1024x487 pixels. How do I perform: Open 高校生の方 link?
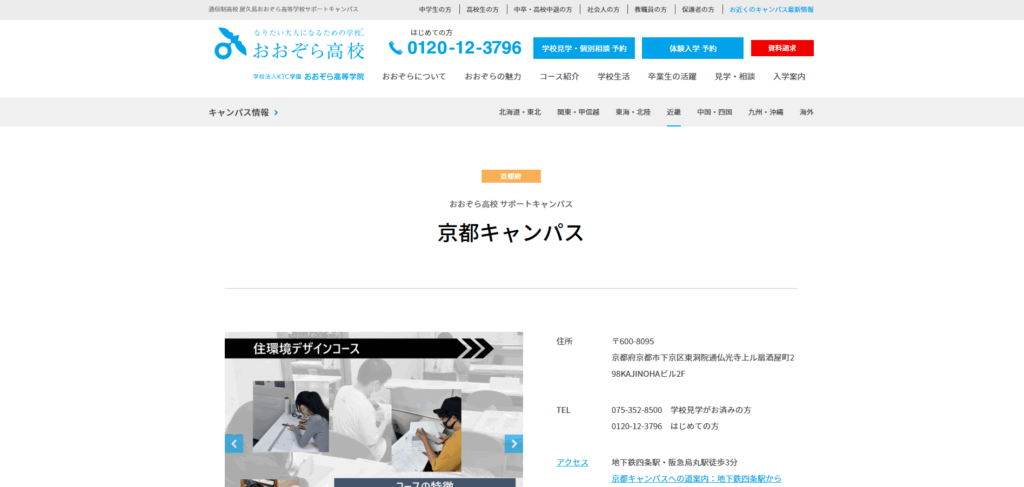coord(483,10)
